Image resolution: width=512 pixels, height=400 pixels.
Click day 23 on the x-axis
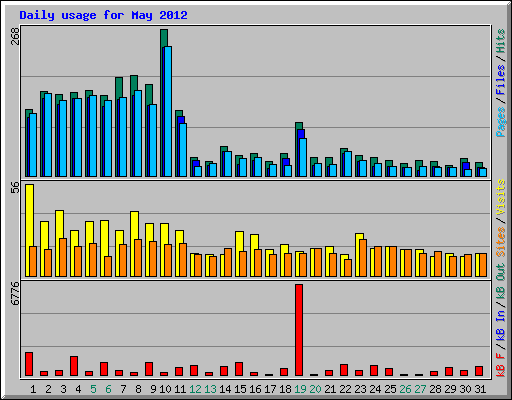(360, 389)
